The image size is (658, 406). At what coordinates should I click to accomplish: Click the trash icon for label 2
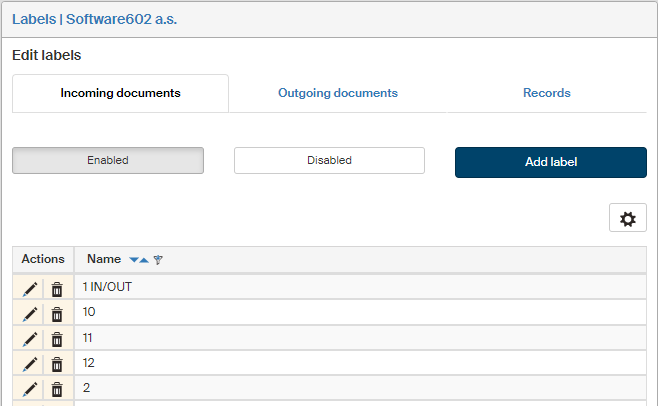pyautogui.click(x=57, y=388)
